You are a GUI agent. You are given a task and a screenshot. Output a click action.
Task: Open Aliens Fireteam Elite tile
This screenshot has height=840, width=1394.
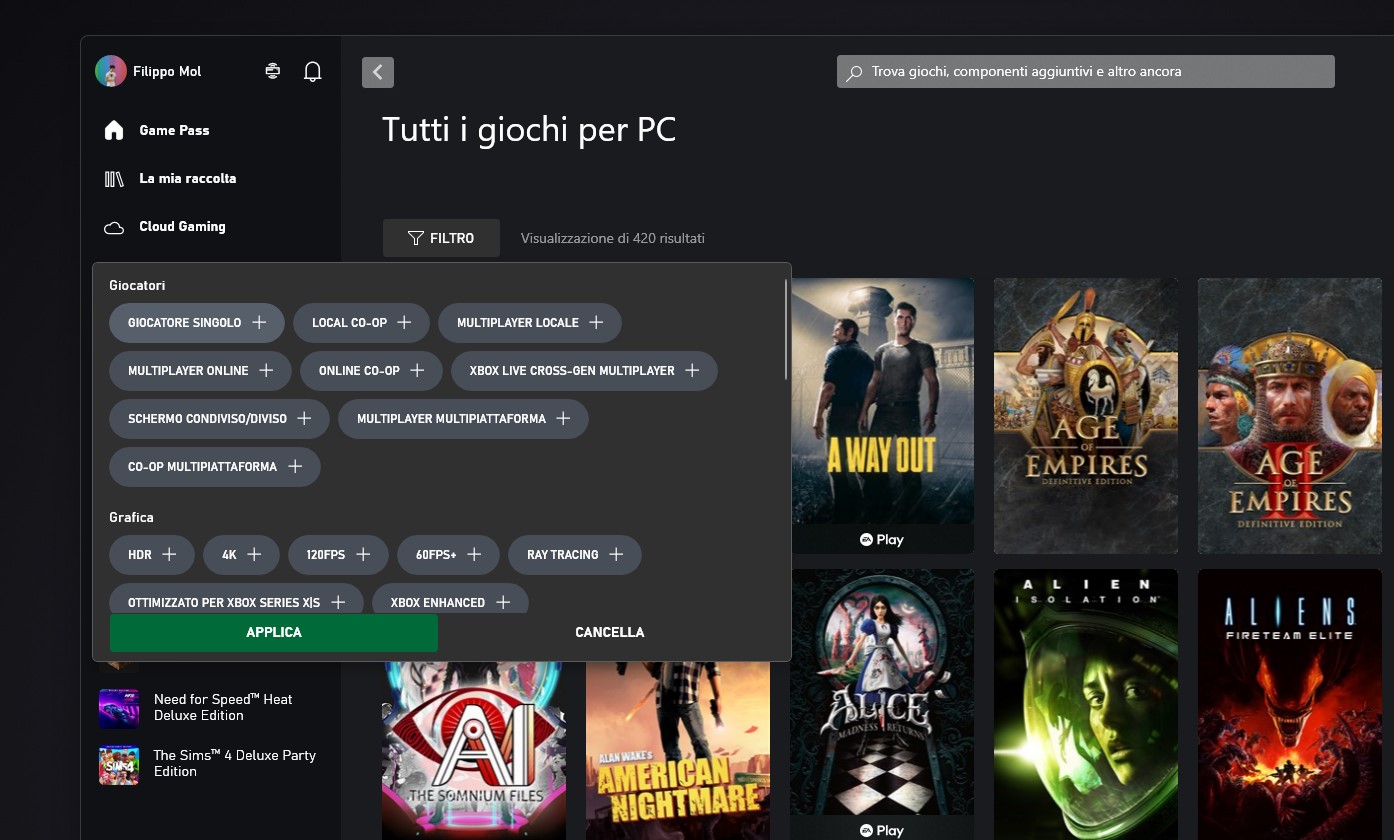point(1290,705)
